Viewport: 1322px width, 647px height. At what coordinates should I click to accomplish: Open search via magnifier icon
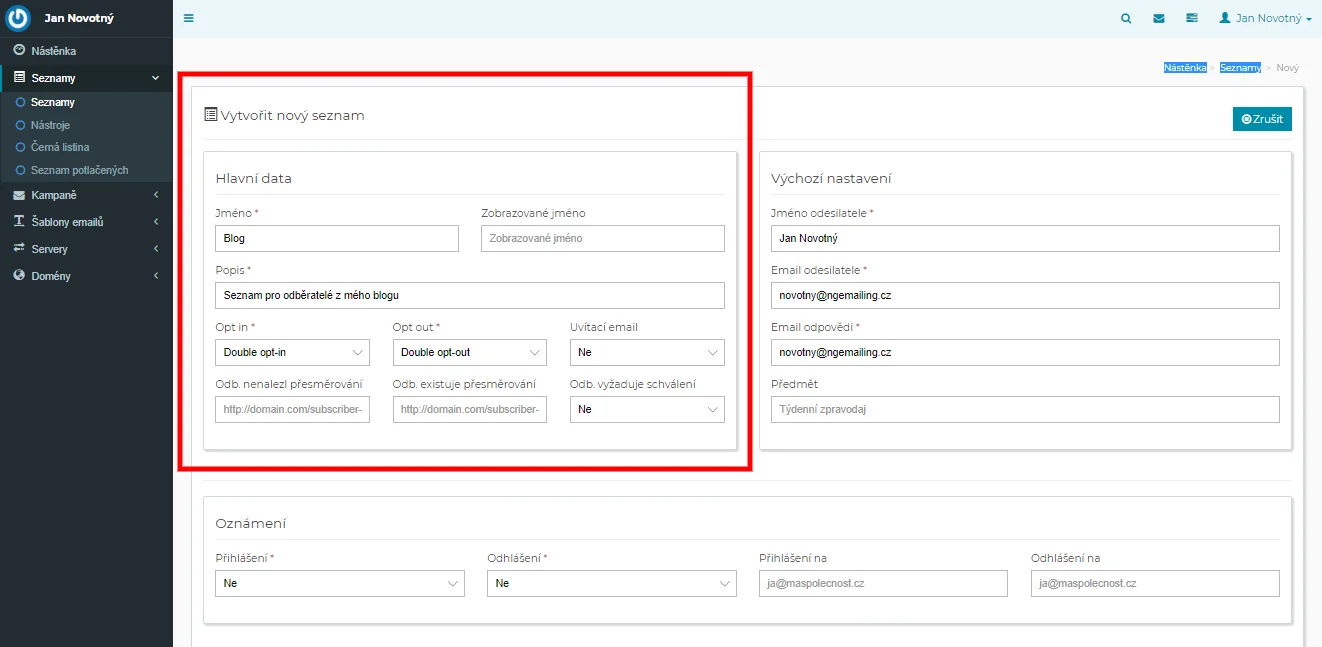coord(1126,18)
